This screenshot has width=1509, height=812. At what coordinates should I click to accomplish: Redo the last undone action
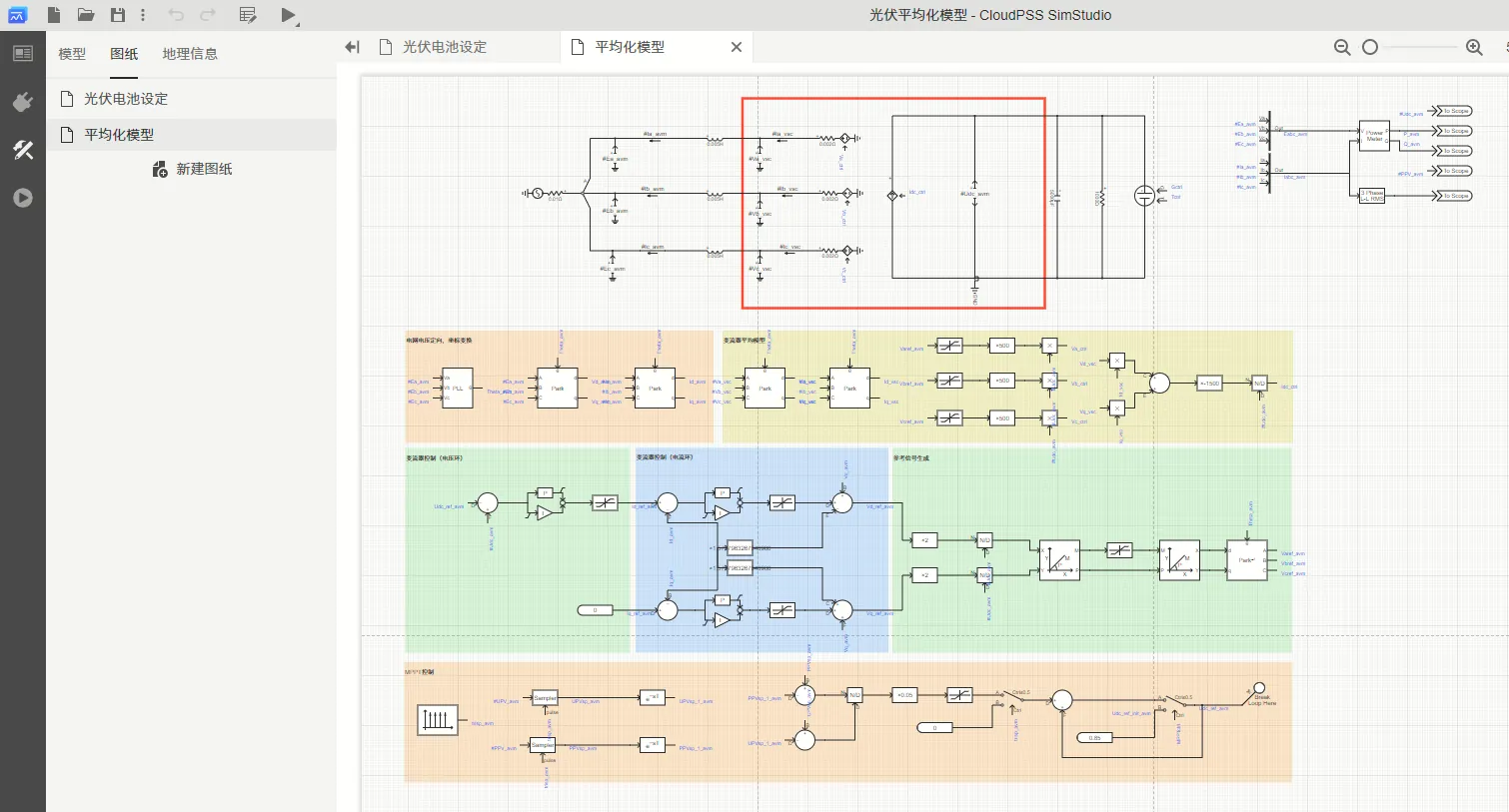tap(208, 15)
